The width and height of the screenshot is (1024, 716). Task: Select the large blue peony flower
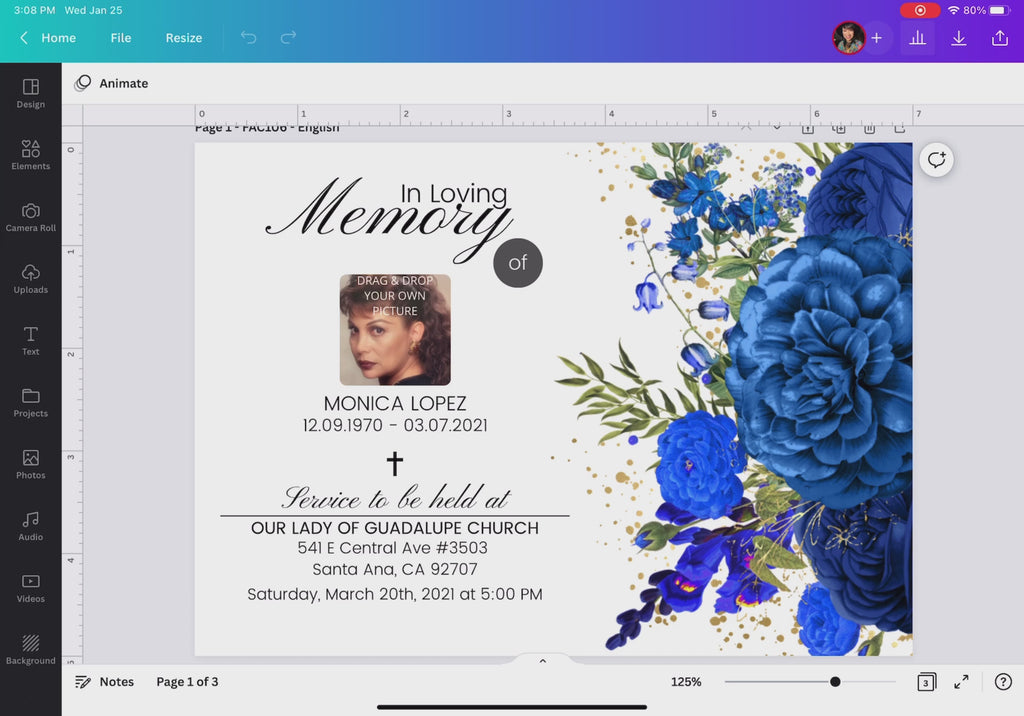tap(820, 369)
